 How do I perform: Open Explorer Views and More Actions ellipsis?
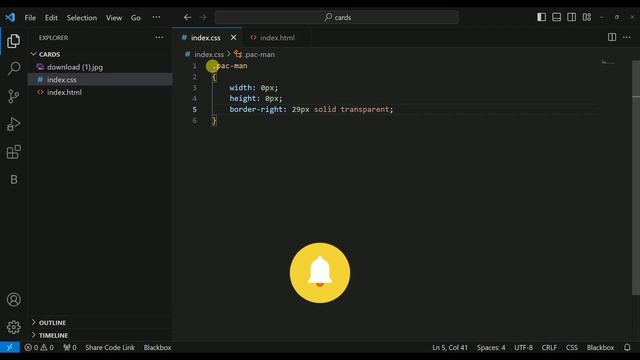pyautogui.click(x=159, y=37)
